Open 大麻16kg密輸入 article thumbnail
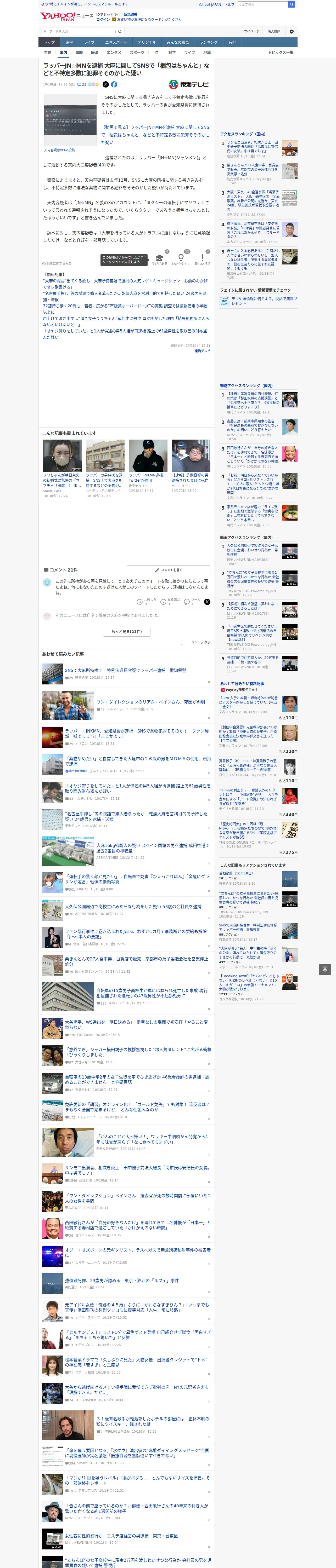Screen dimensions: 336x1568 point(68,851)
